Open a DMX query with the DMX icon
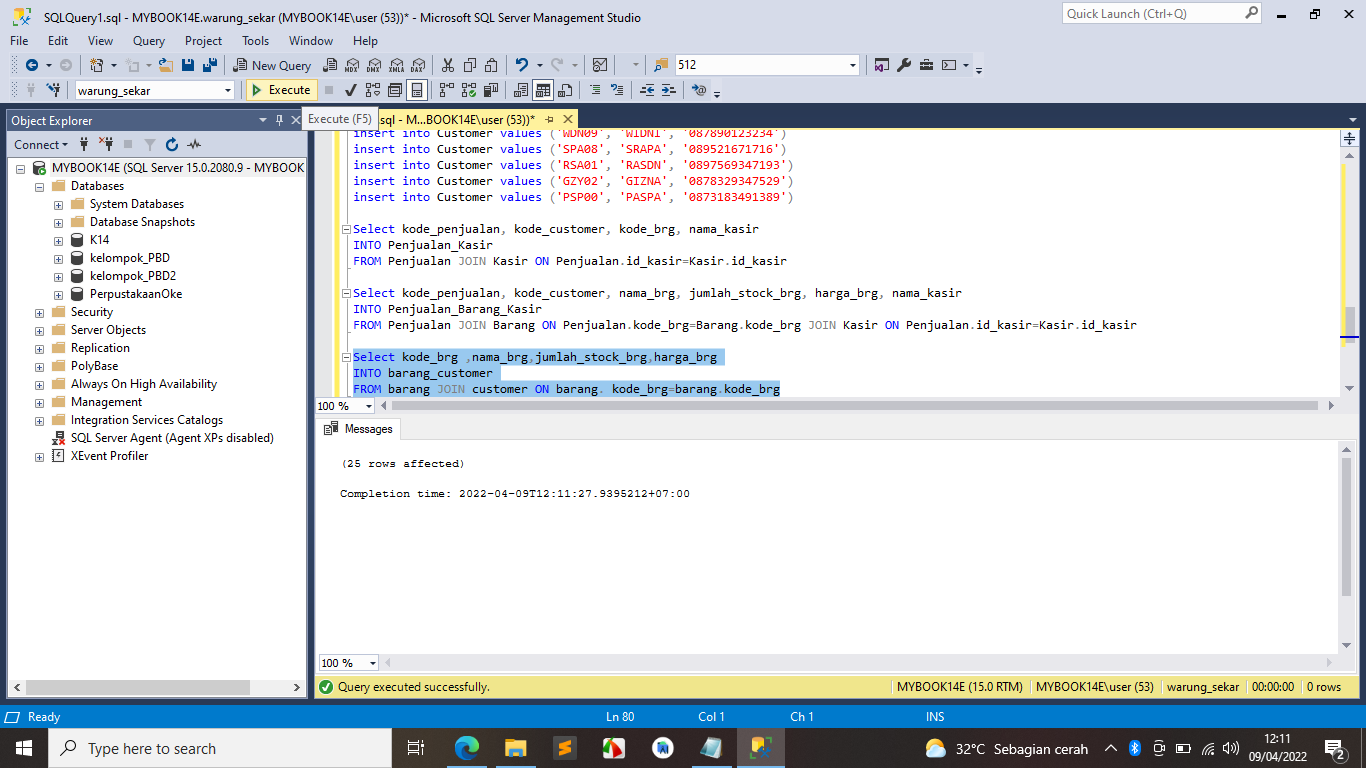The width and height of the screenshot is (1366, 768). pos(374,65)
